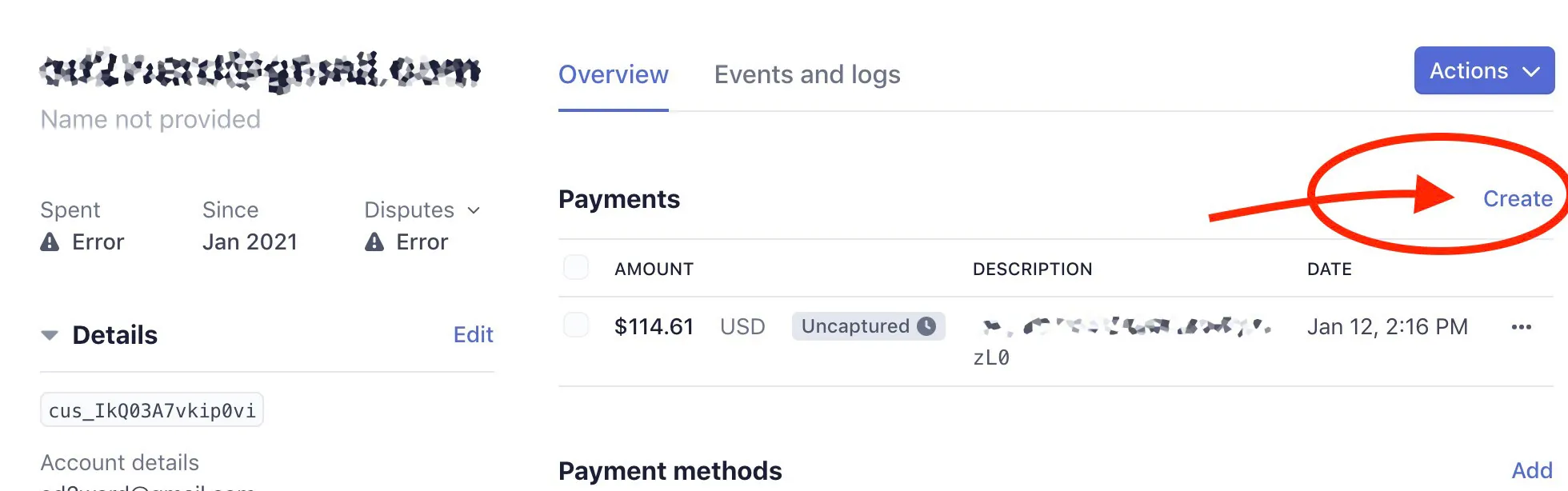Collapse the Details section triangle

(x=50, y=335)
